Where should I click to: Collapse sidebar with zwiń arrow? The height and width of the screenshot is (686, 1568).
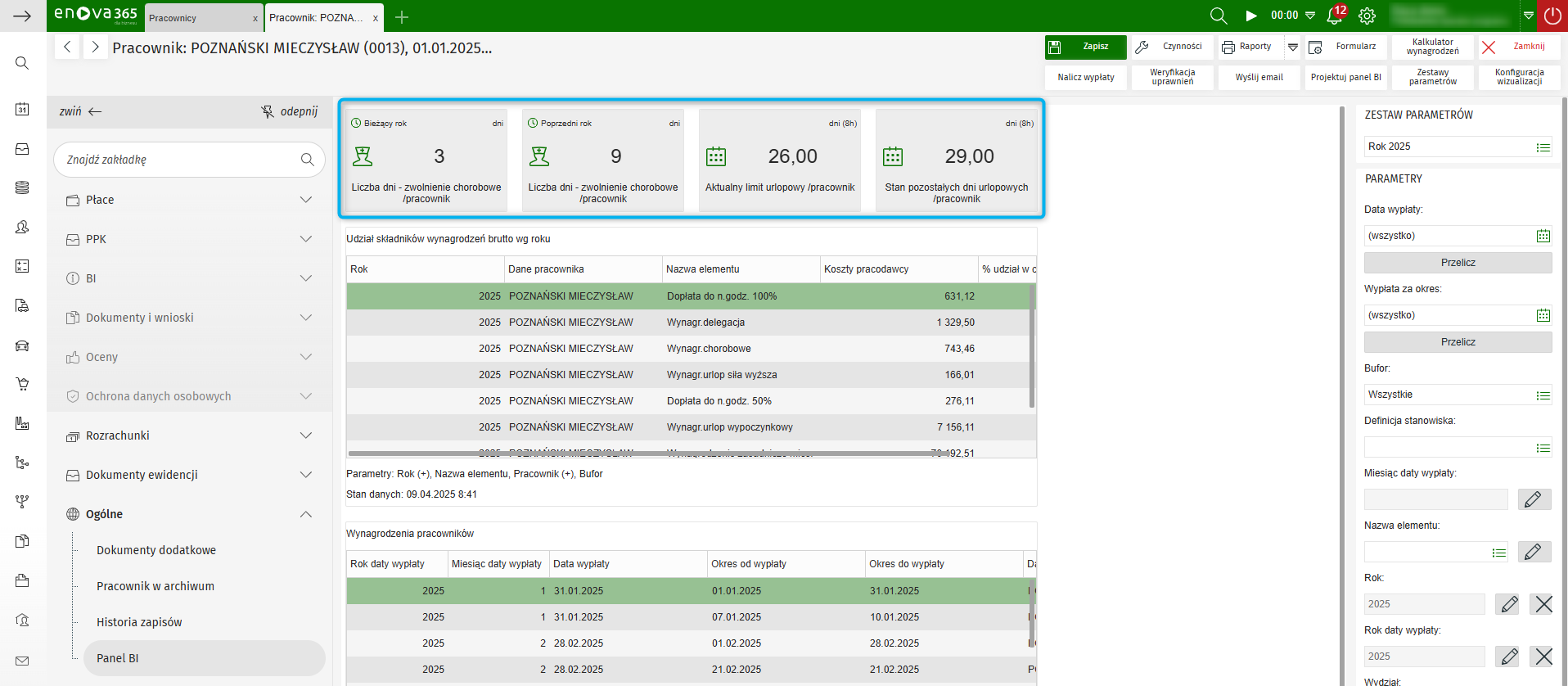point(80,111)
